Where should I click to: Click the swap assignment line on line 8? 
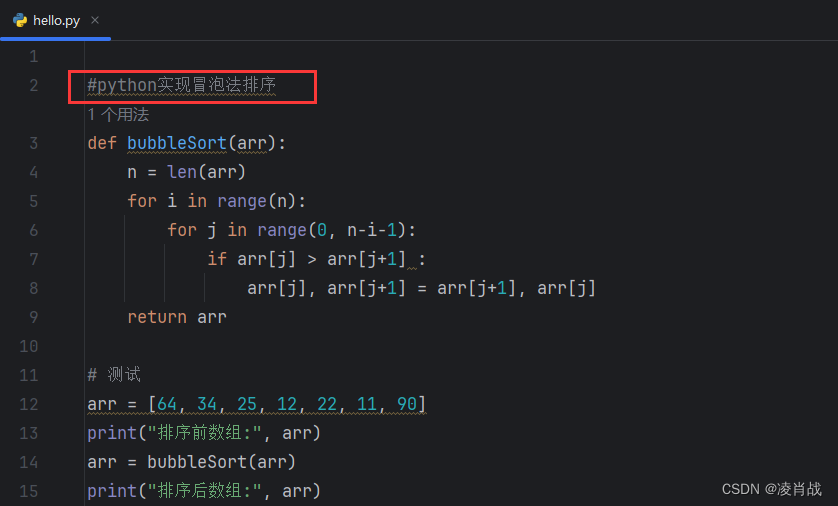click(421, 289)
